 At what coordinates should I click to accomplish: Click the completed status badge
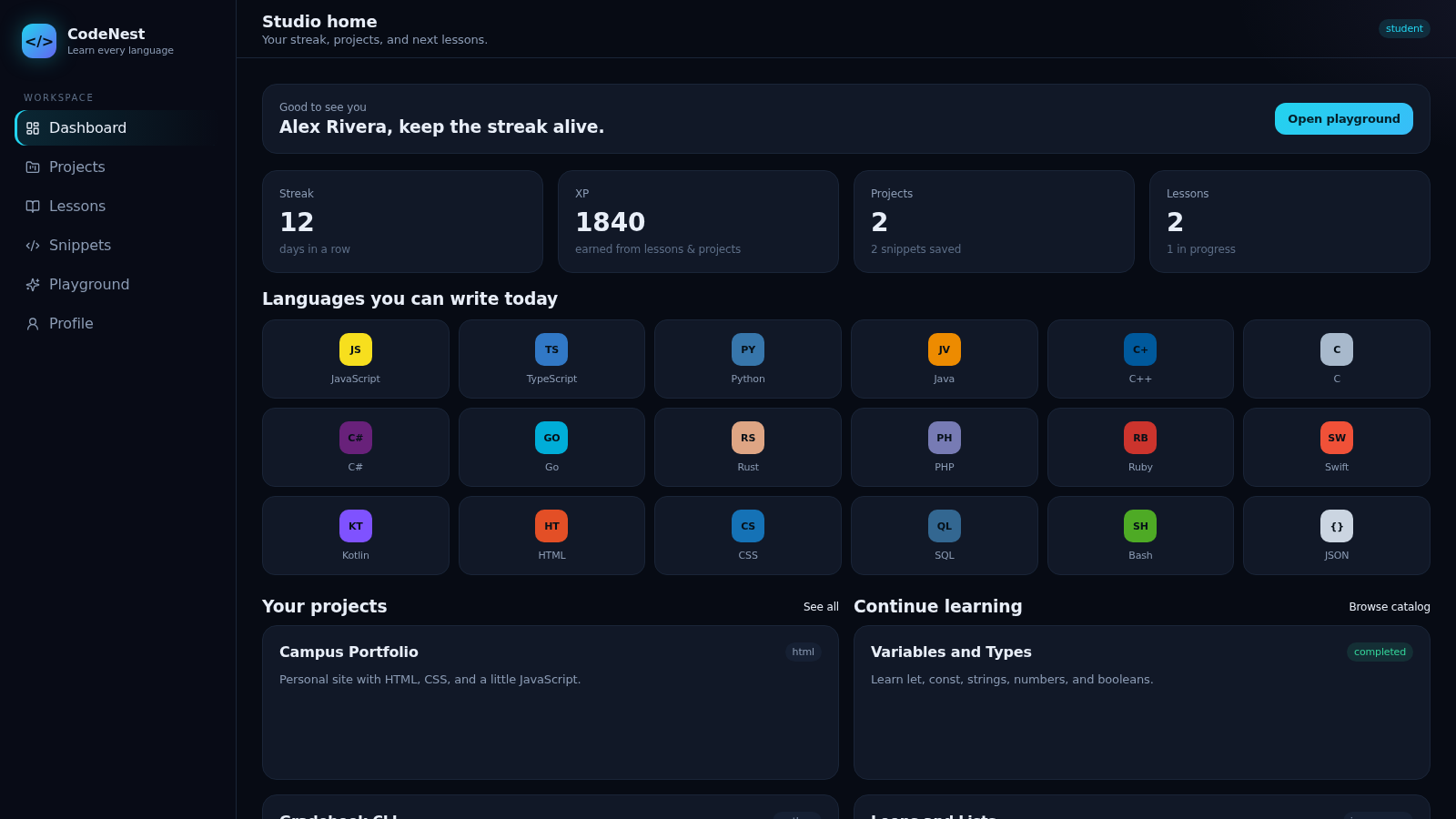[1380, 652]
